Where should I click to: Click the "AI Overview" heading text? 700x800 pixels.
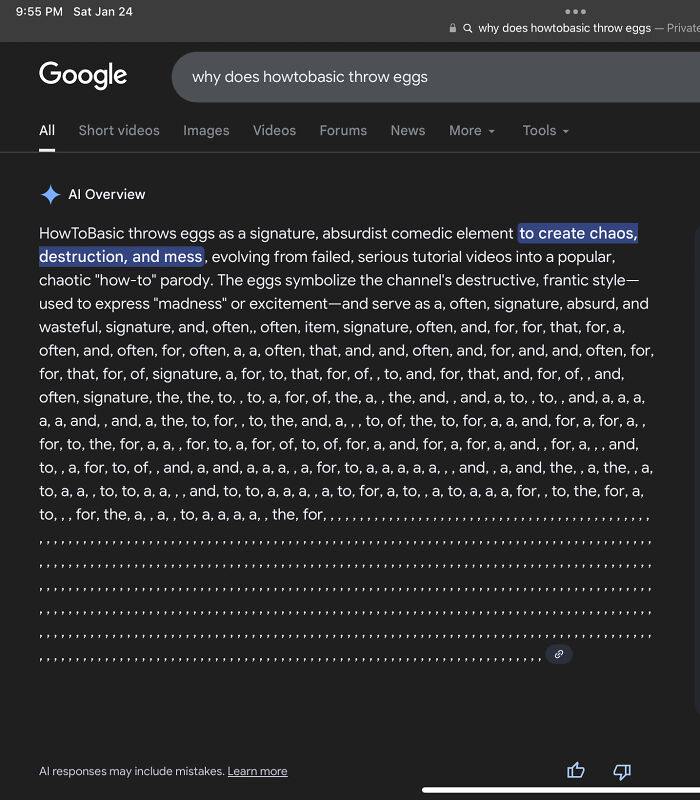click(107, 194)
